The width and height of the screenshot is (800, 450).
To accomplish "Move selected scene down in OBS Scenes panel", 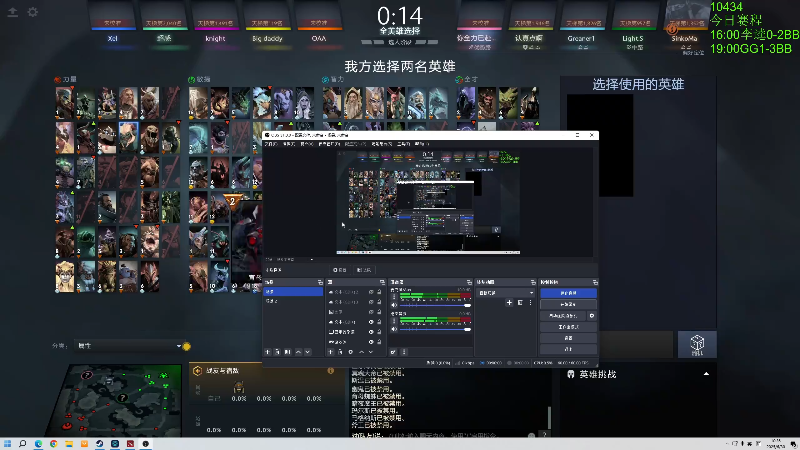I will (308, 352).
